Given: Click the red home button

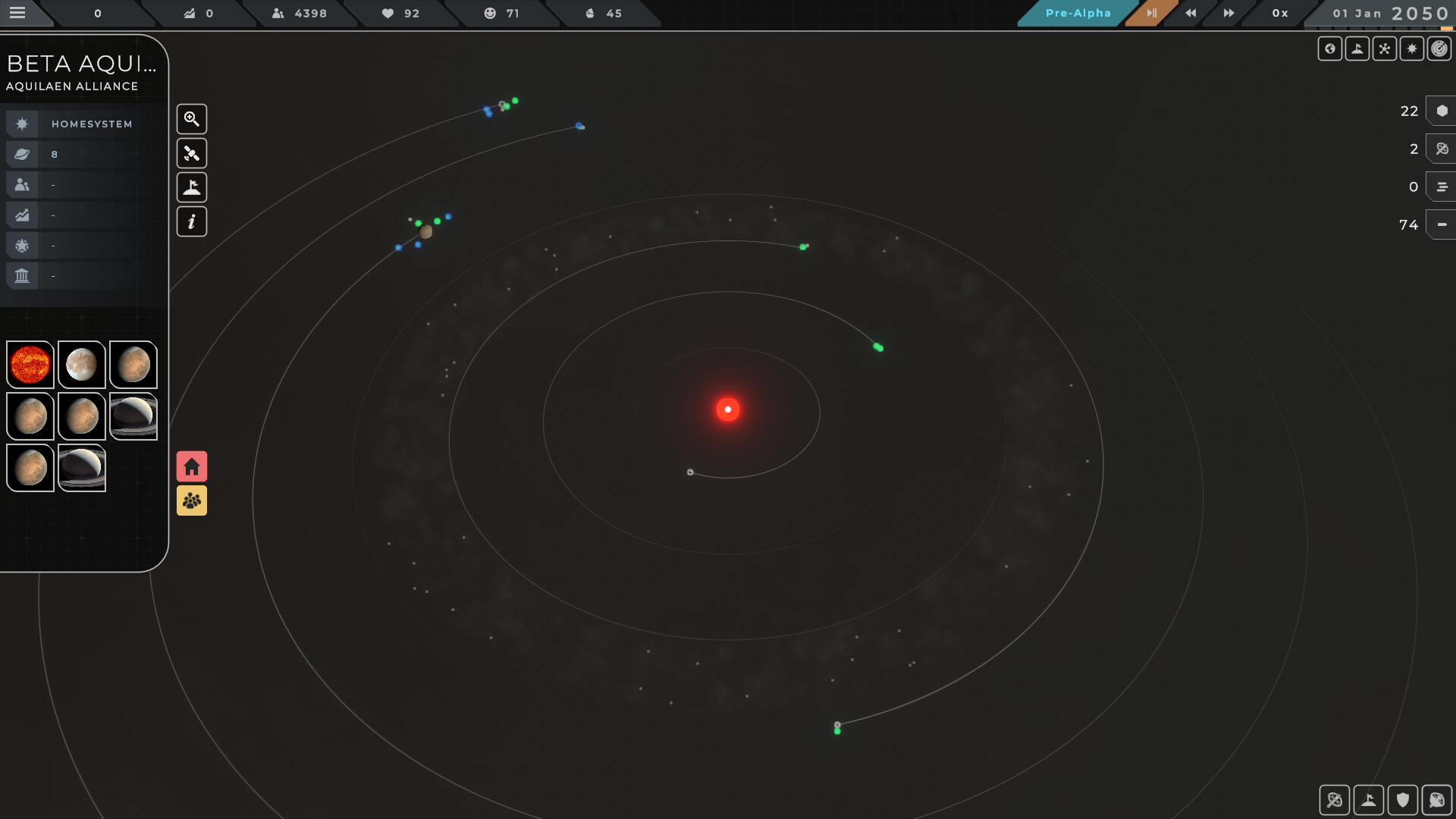Looking at the screenshot, I should click(x=192, y=466).
